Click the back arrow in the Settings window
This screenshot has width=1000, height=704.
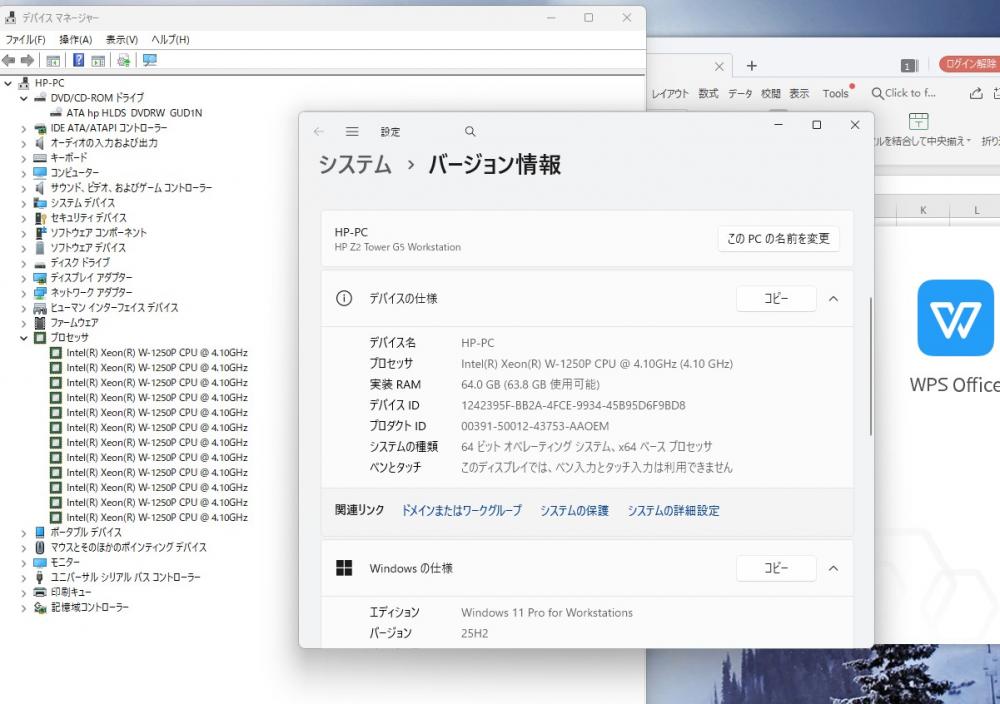coord(319,131)
